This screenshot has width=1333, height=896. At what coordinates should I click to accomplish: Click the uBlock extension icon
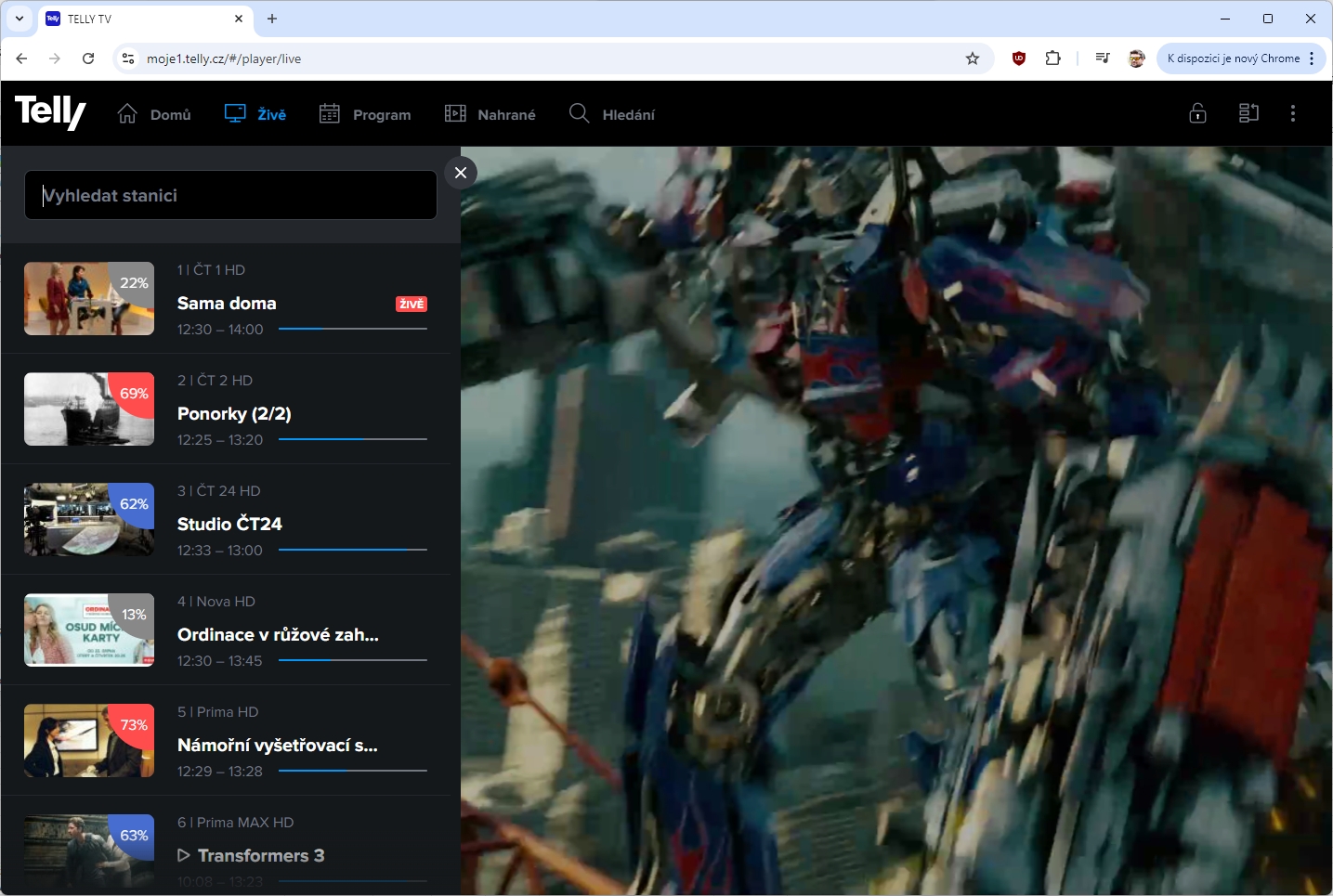pyautogui.click(x=1019, y=58)
